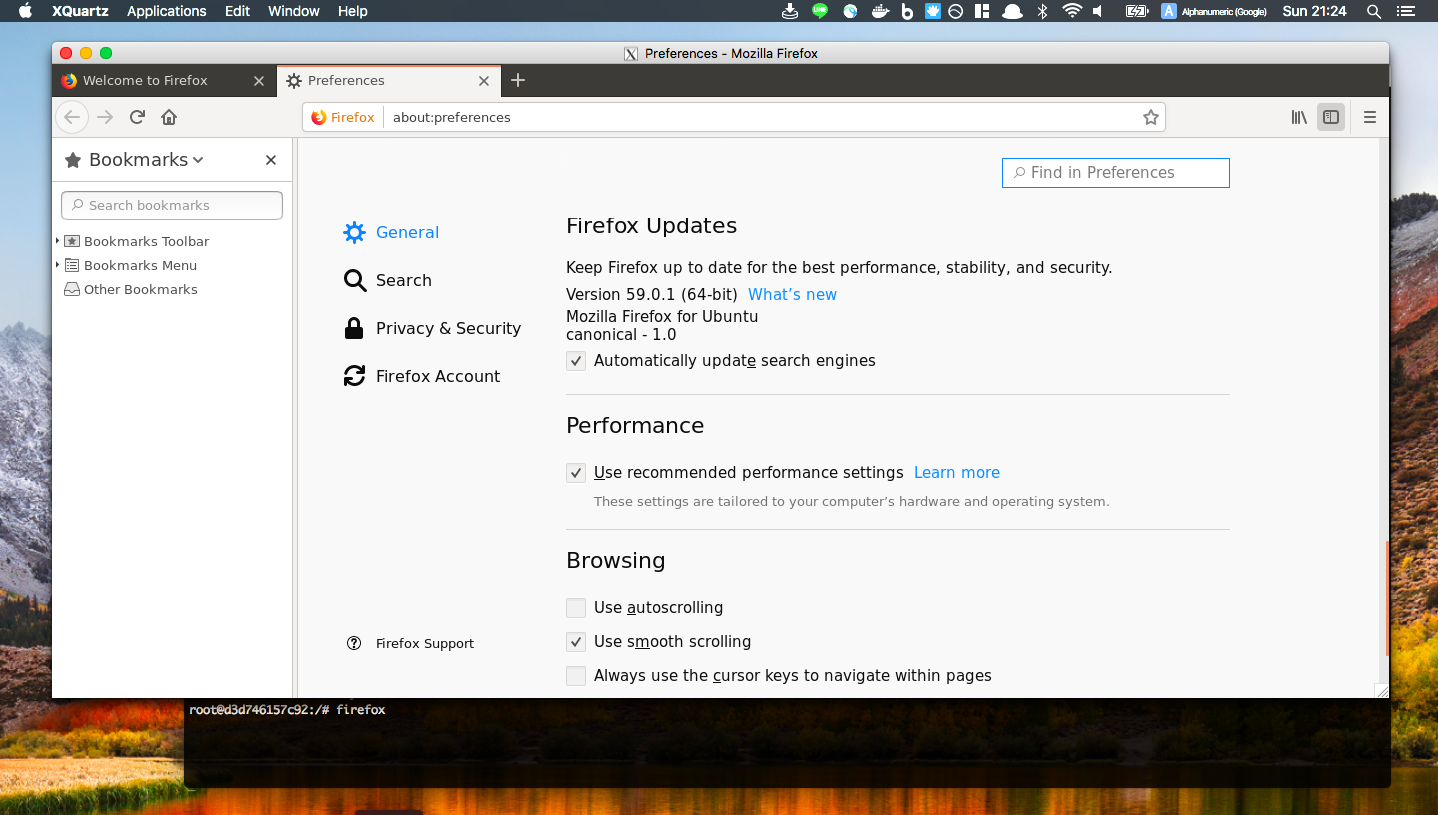Toggle the sidebar with its toolbar icon
This screenshot has width=1438, height=815.
[1331, 117]
